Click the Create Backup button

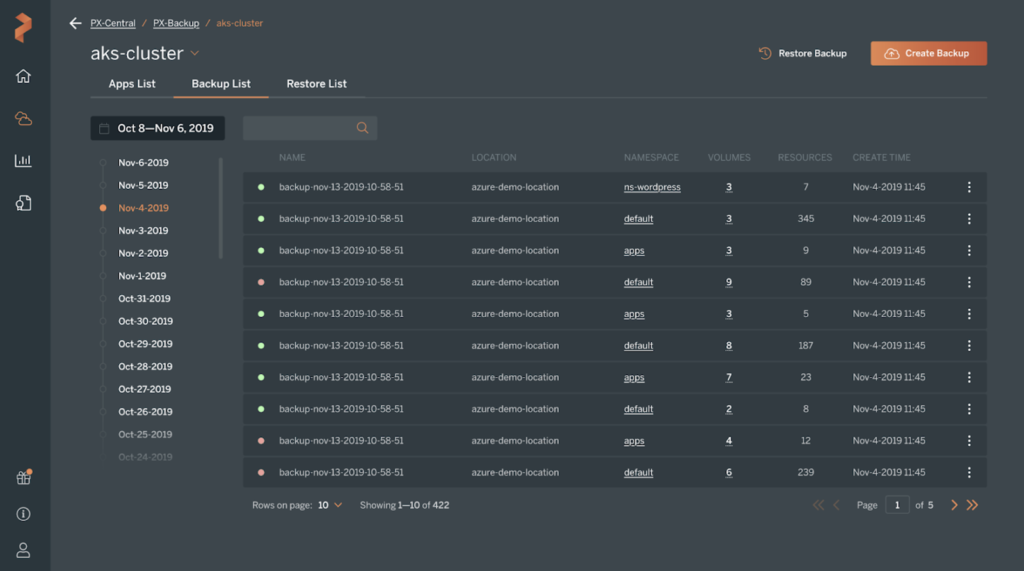point(928,53)
